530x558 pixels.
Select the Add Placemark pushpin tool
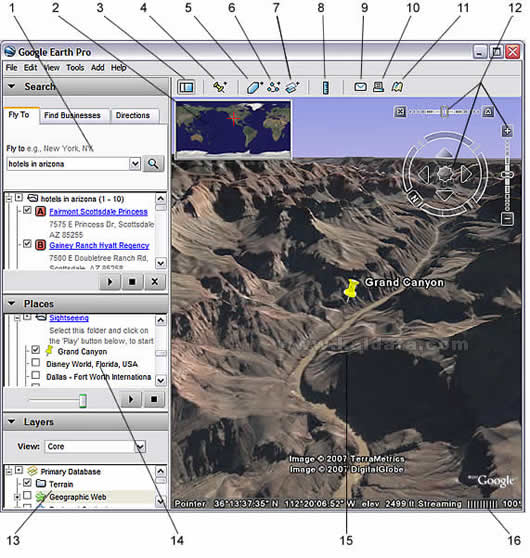click(x=220, y=87)
